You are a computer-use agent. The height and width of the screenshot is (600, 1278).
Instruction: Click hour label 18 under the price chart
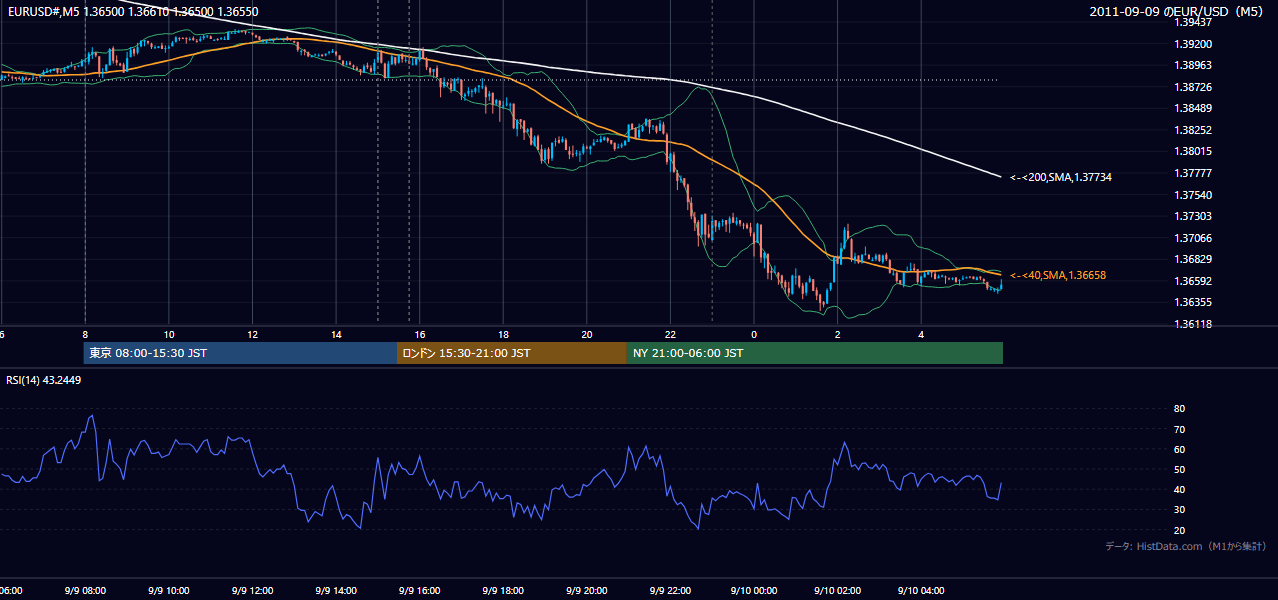click(x=503, y=334)
